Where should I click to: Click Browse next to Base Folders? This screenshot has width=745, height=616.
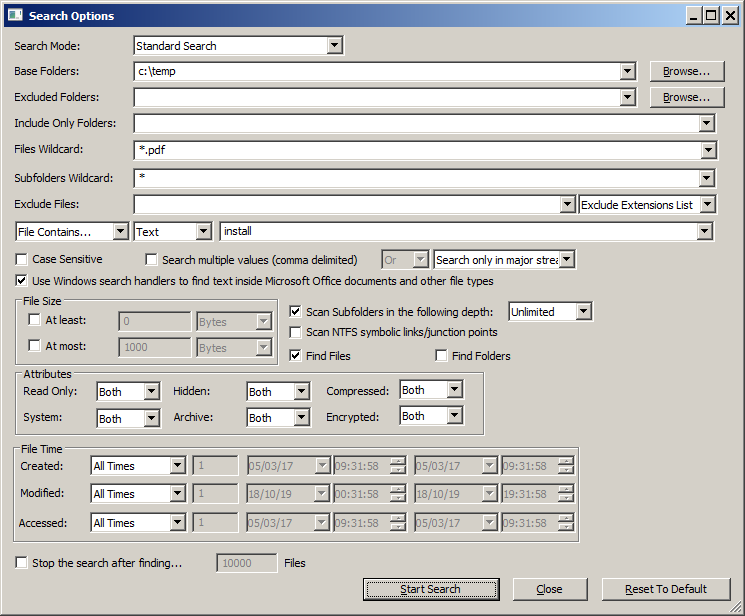pyautogui.click(x=686, y=71)
